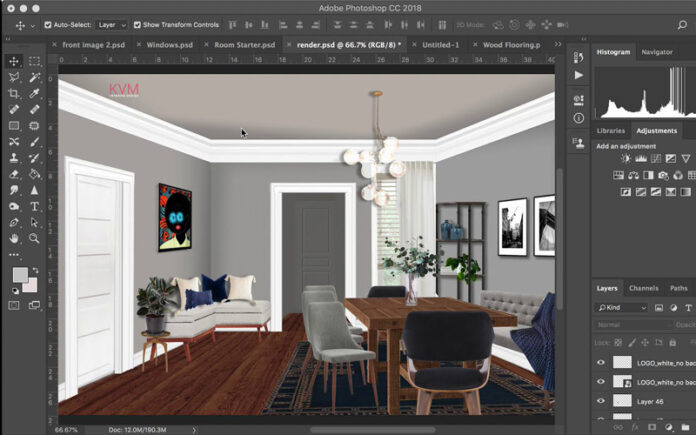Open the Clone Source panel icon
The height and width of the screenshot is (435, 696).
click(x=578, y=143)
